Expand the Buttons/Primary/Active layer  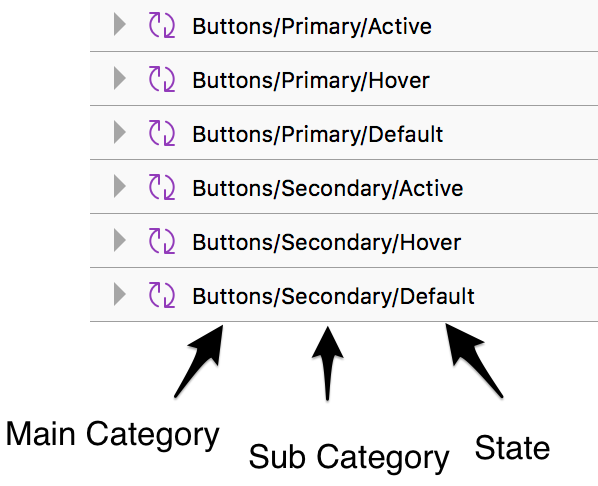[x=120, y=25]
